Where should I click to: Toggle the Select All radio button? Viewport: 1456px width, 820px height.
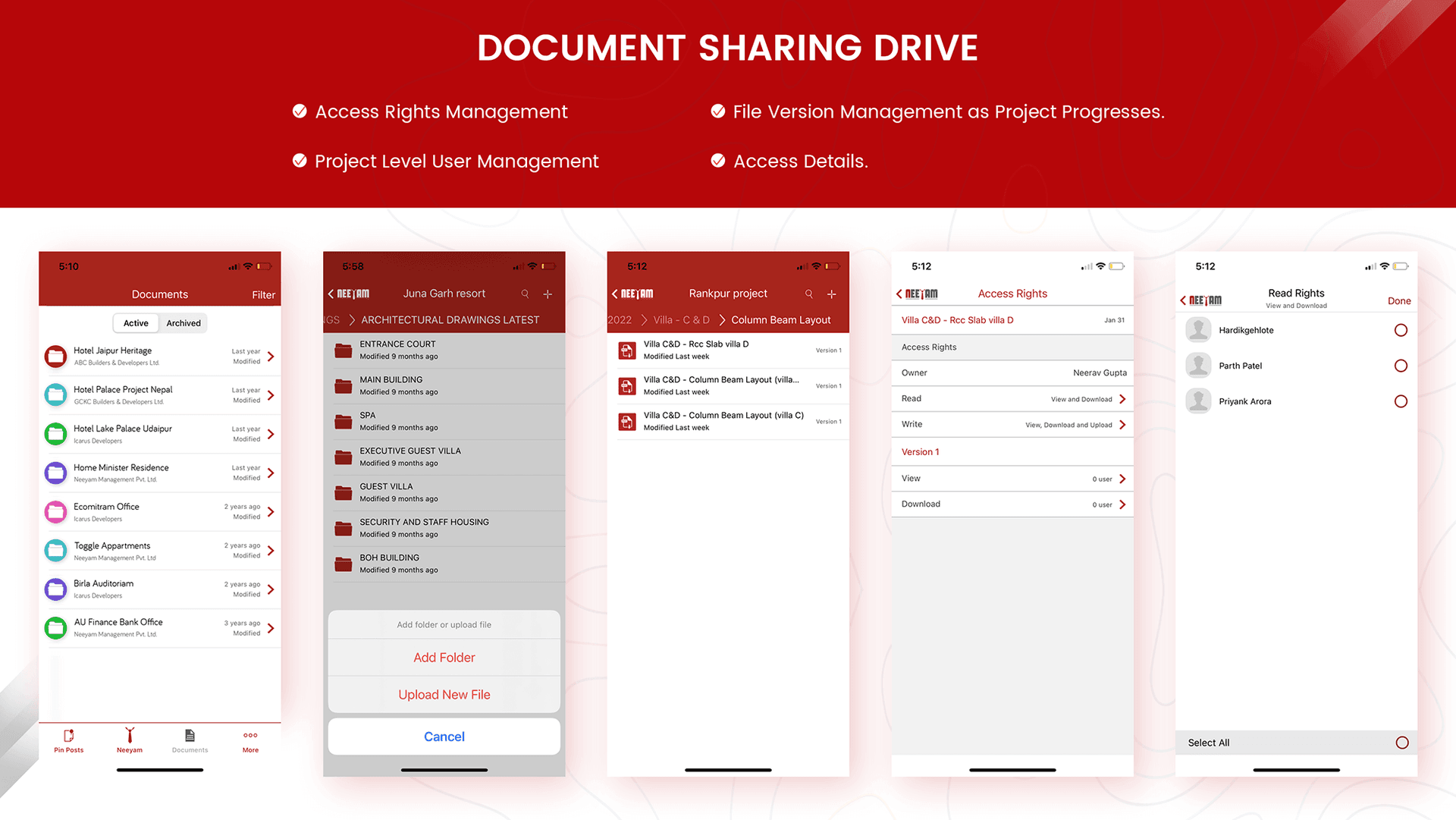[1401, 743]
